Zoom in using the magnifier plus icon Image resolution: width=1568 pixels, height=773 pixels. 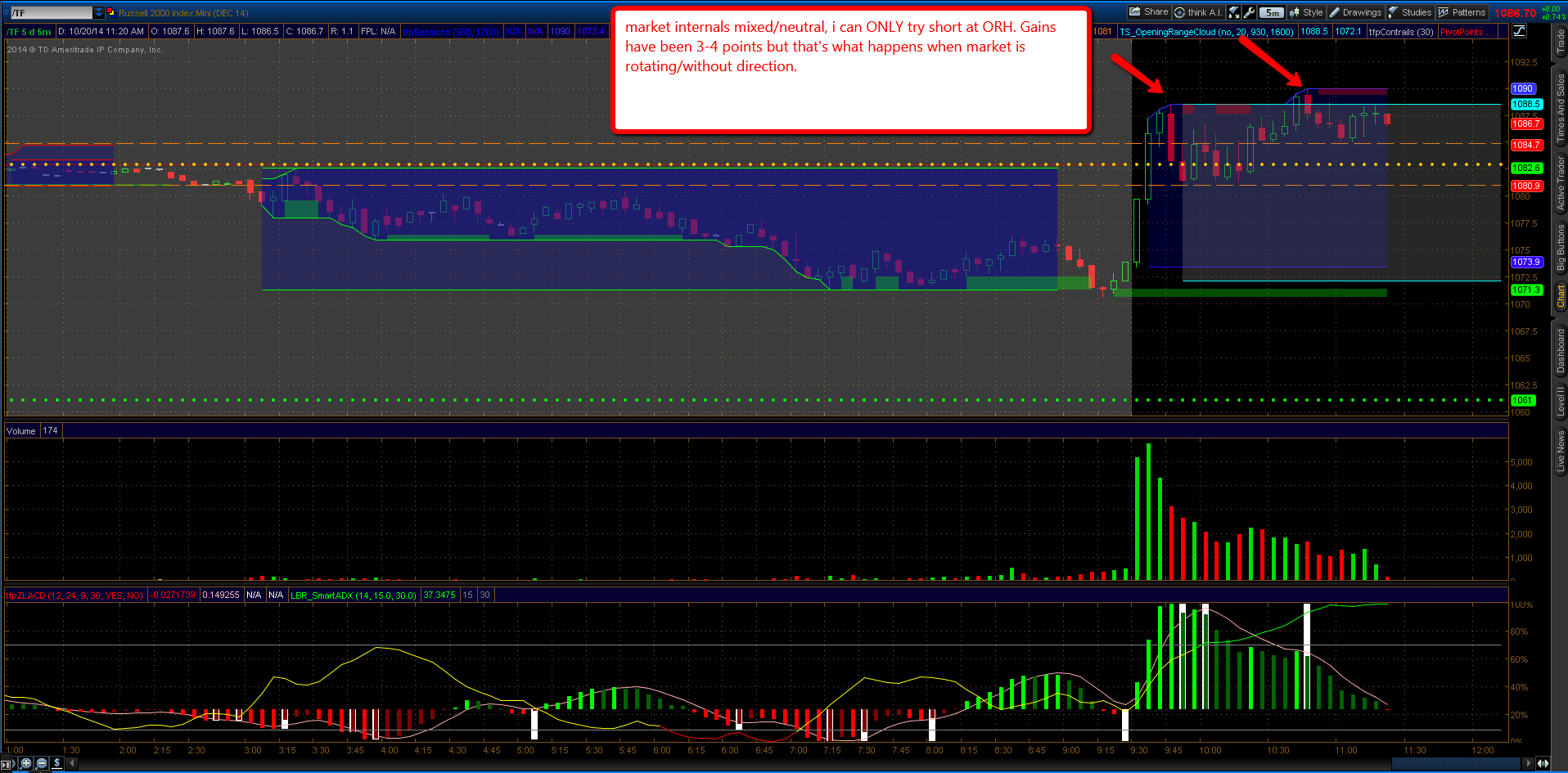click(26, 763)
